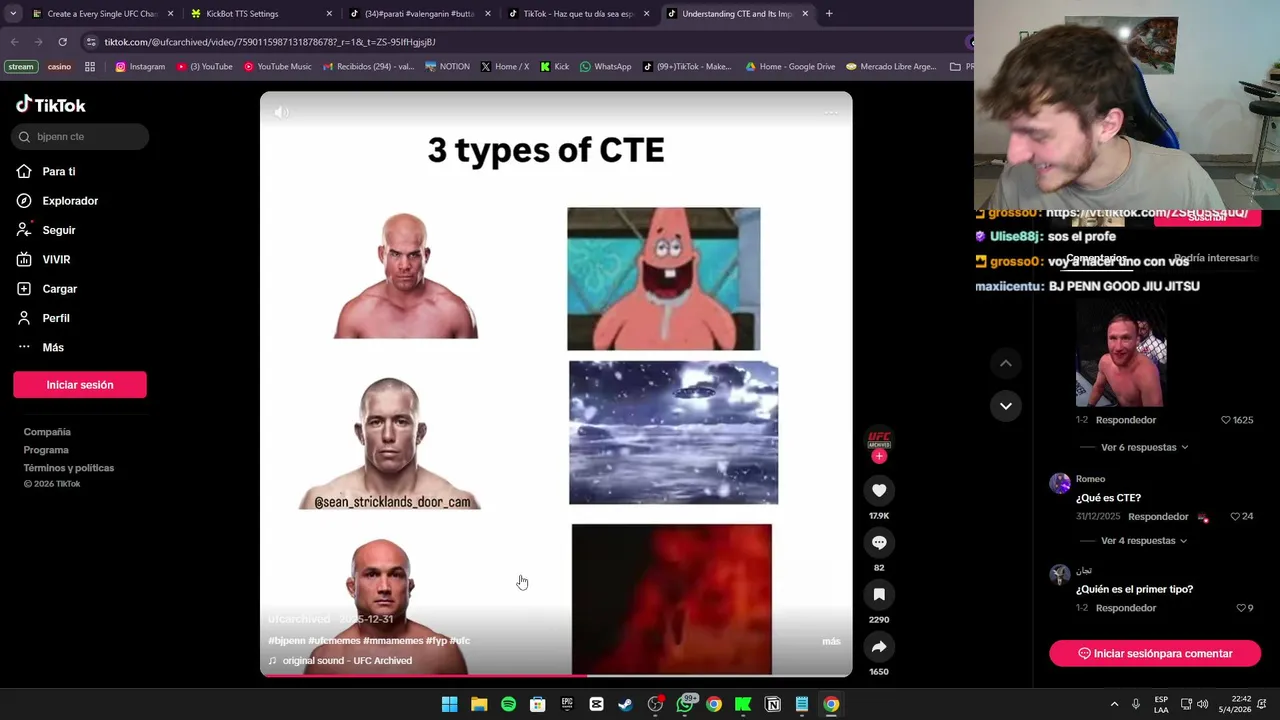Viewport: 1280px width, 720px height.
Task: Like the video with the heart icon
Action: [879, 490]
